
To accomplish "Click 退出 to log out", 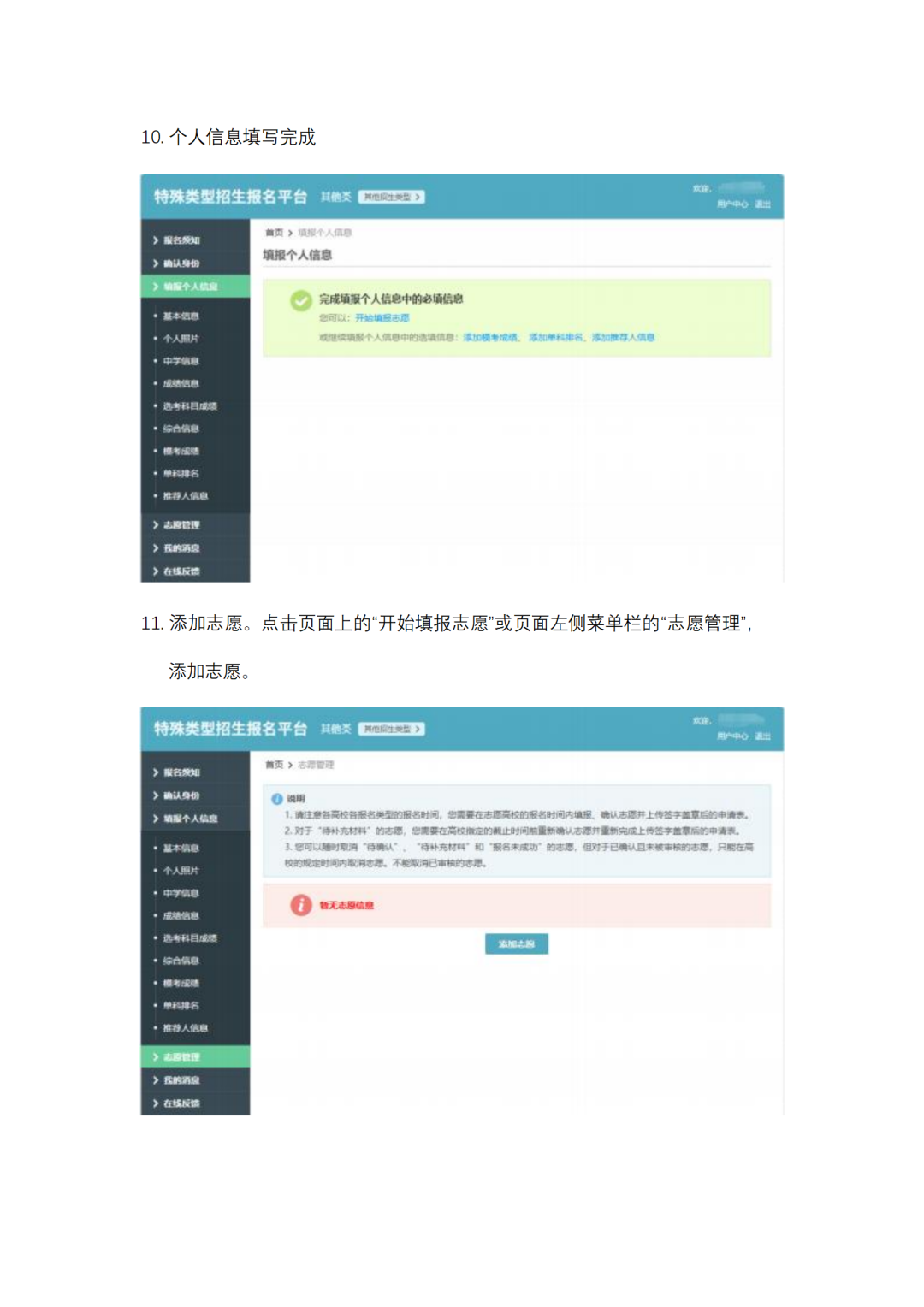I will click(x=764, y=204).
